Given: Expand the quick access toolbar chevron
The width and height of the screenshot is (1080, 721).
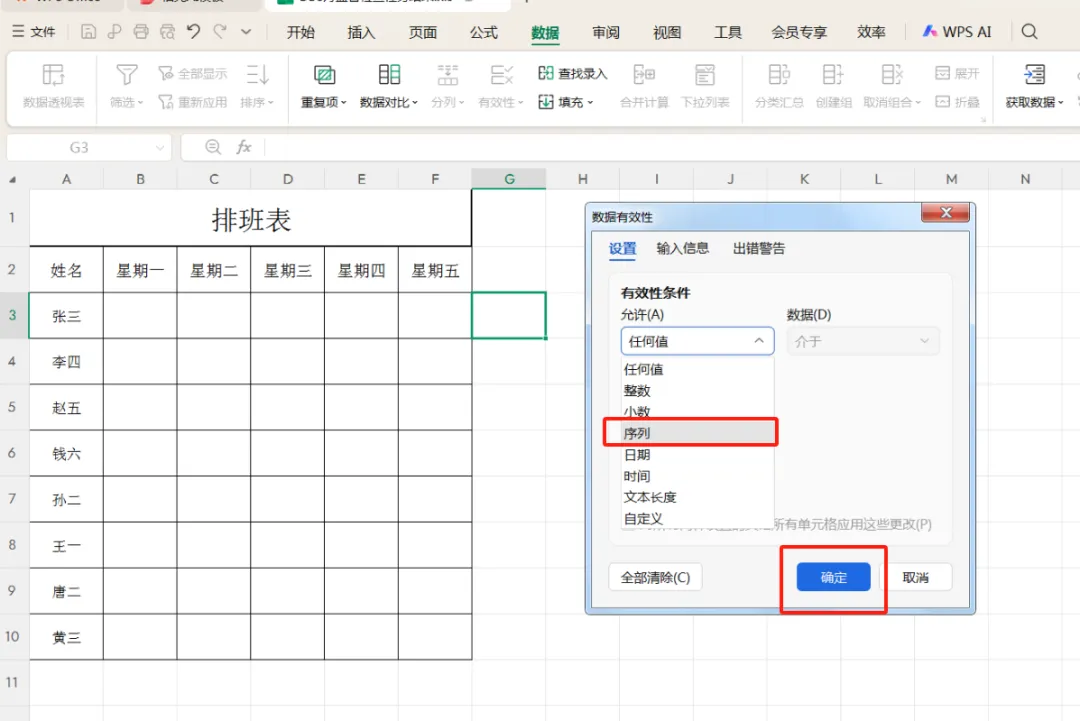Looking at the screenshot, I should click(x=246, y=32).
